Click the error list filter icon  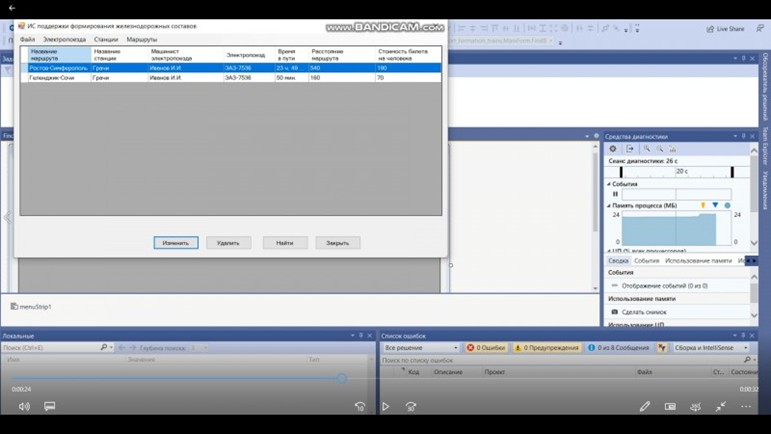[x=662, y=347]
